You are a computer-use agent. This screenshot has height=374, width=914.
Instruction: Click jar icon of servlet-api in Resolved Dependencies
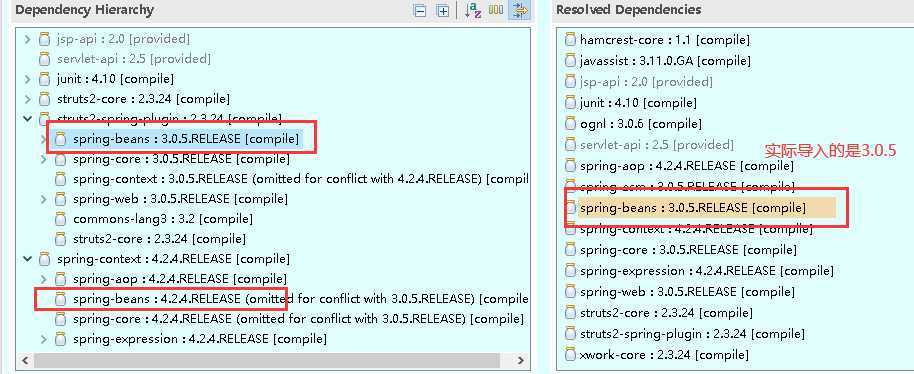click(571, 144)
